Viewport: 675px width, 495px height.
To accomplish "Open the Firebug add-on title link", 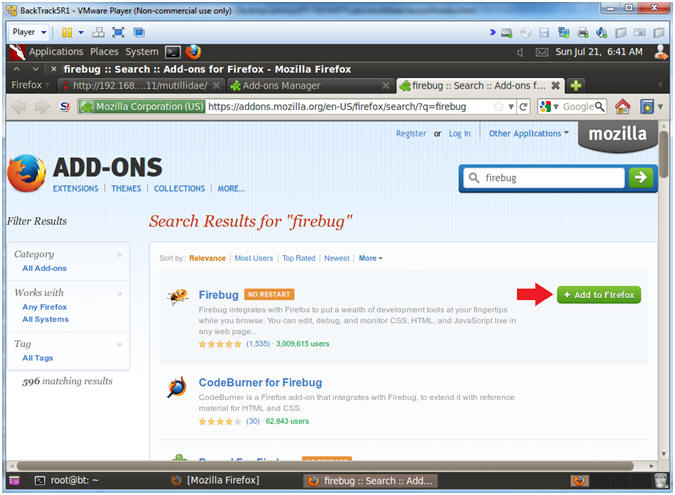I will 218,295.
